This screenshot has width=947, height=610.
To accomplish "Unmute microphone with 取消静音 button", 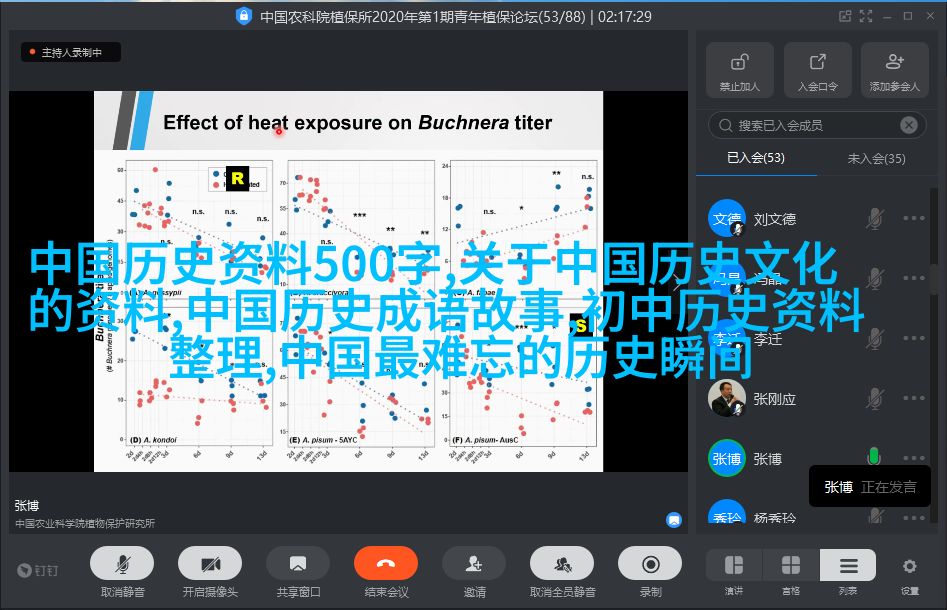I will (x=121, y=565).
